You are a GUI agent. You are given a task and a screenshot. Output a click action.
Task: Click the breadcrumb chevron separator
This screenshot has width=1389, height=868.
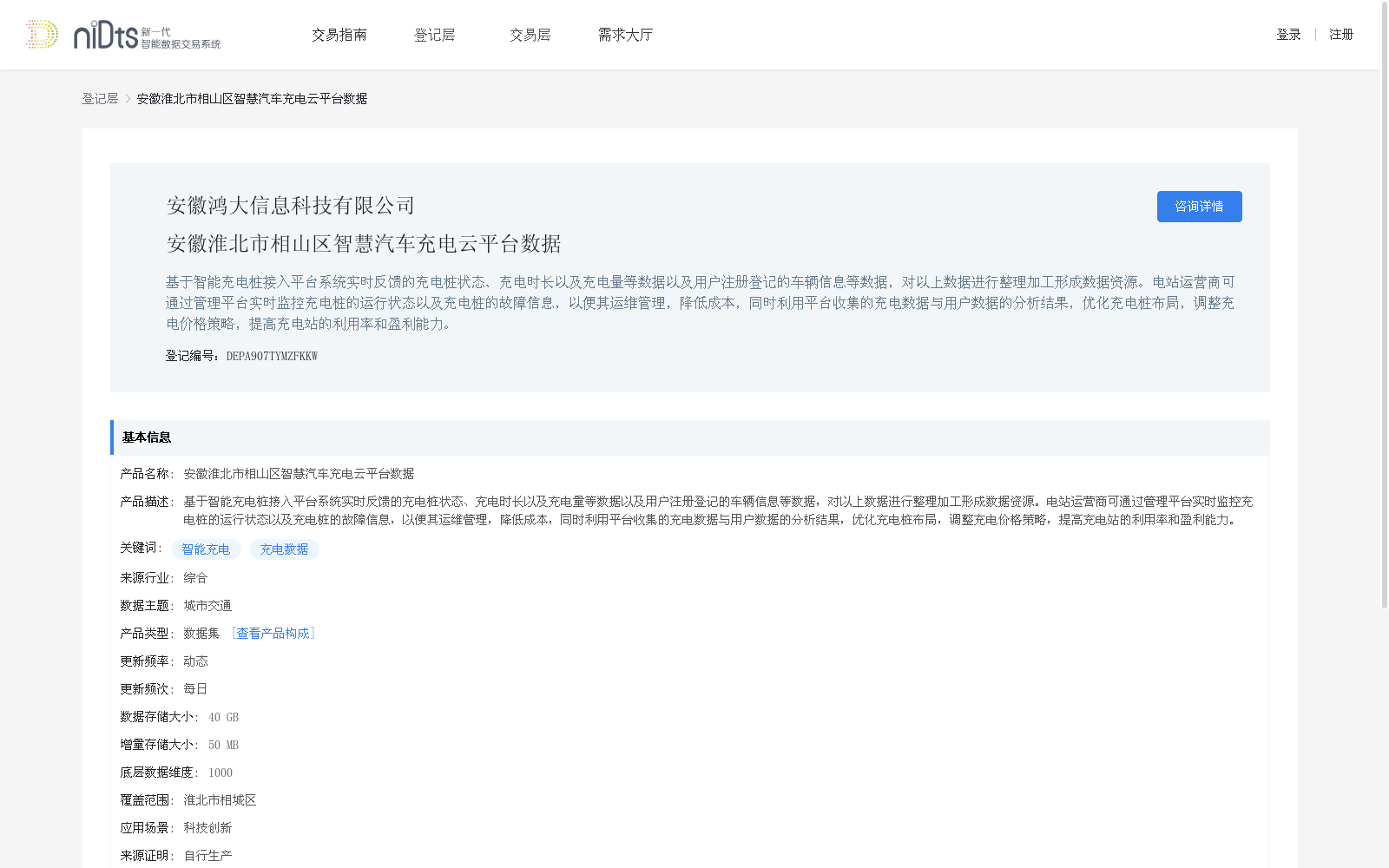click(x=128, y=99)
